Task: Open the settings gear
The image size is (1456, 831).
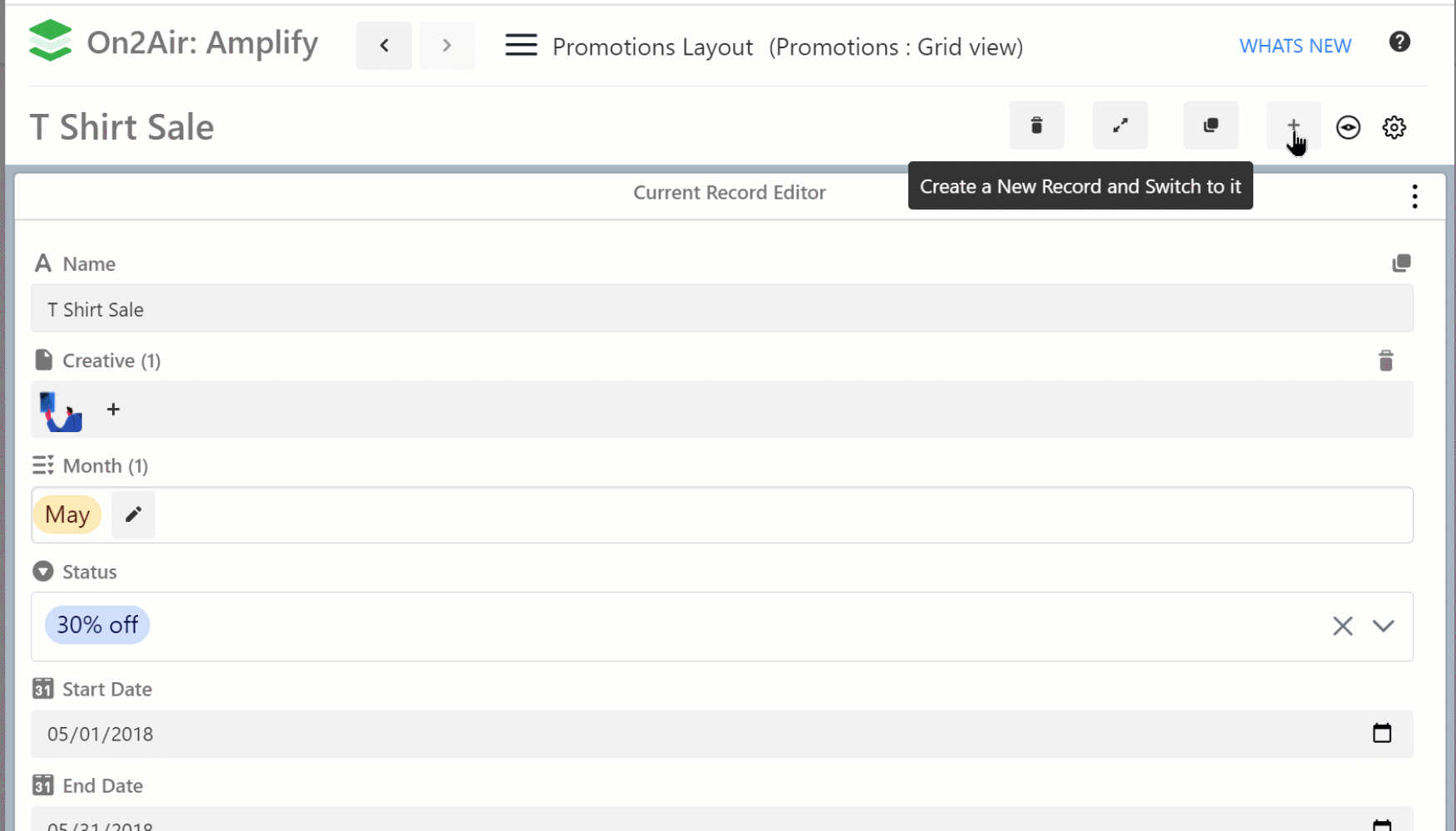Action: (1394, 127)
